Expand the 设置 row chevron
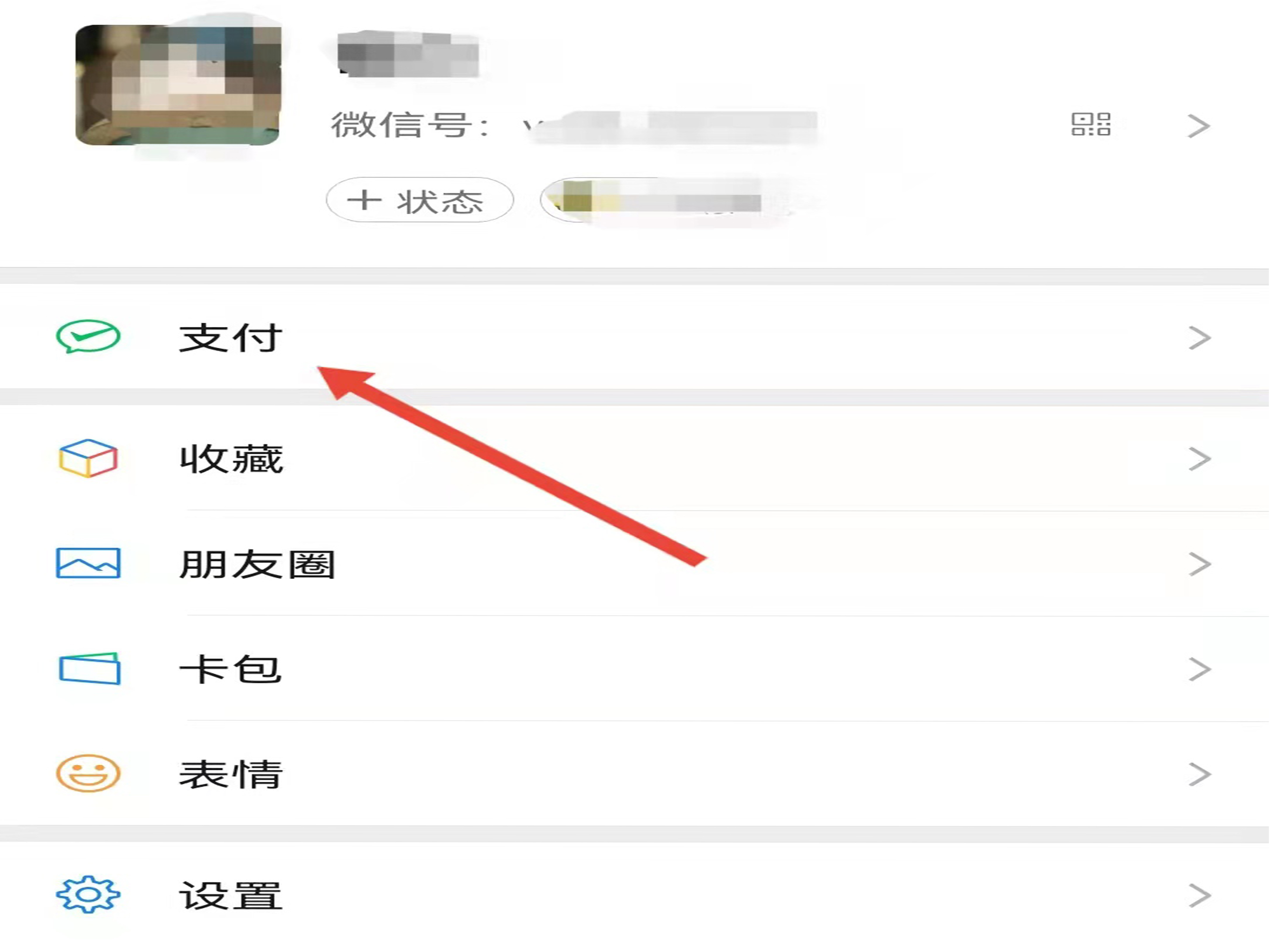The image size is (1270, 952). pyautogui.click(x=1199, y=895)
